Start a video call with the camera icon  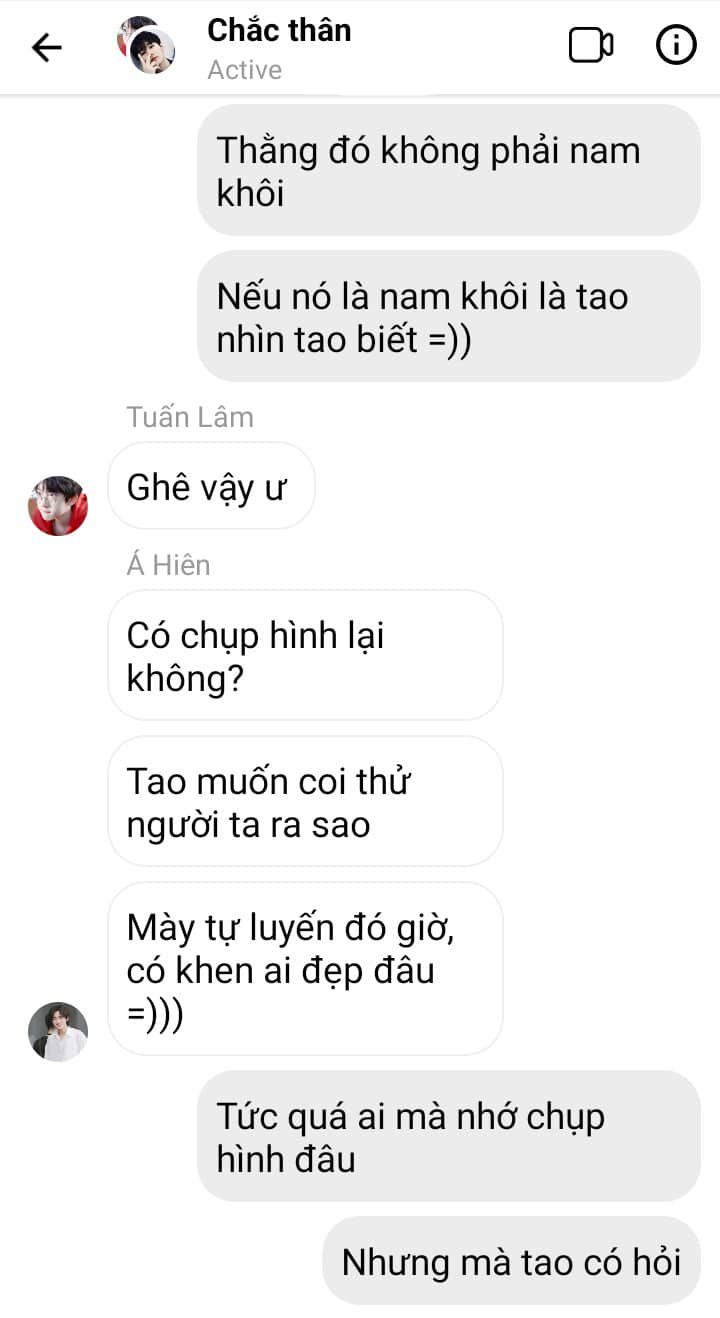pyautogui.click(x=591, y=46)
